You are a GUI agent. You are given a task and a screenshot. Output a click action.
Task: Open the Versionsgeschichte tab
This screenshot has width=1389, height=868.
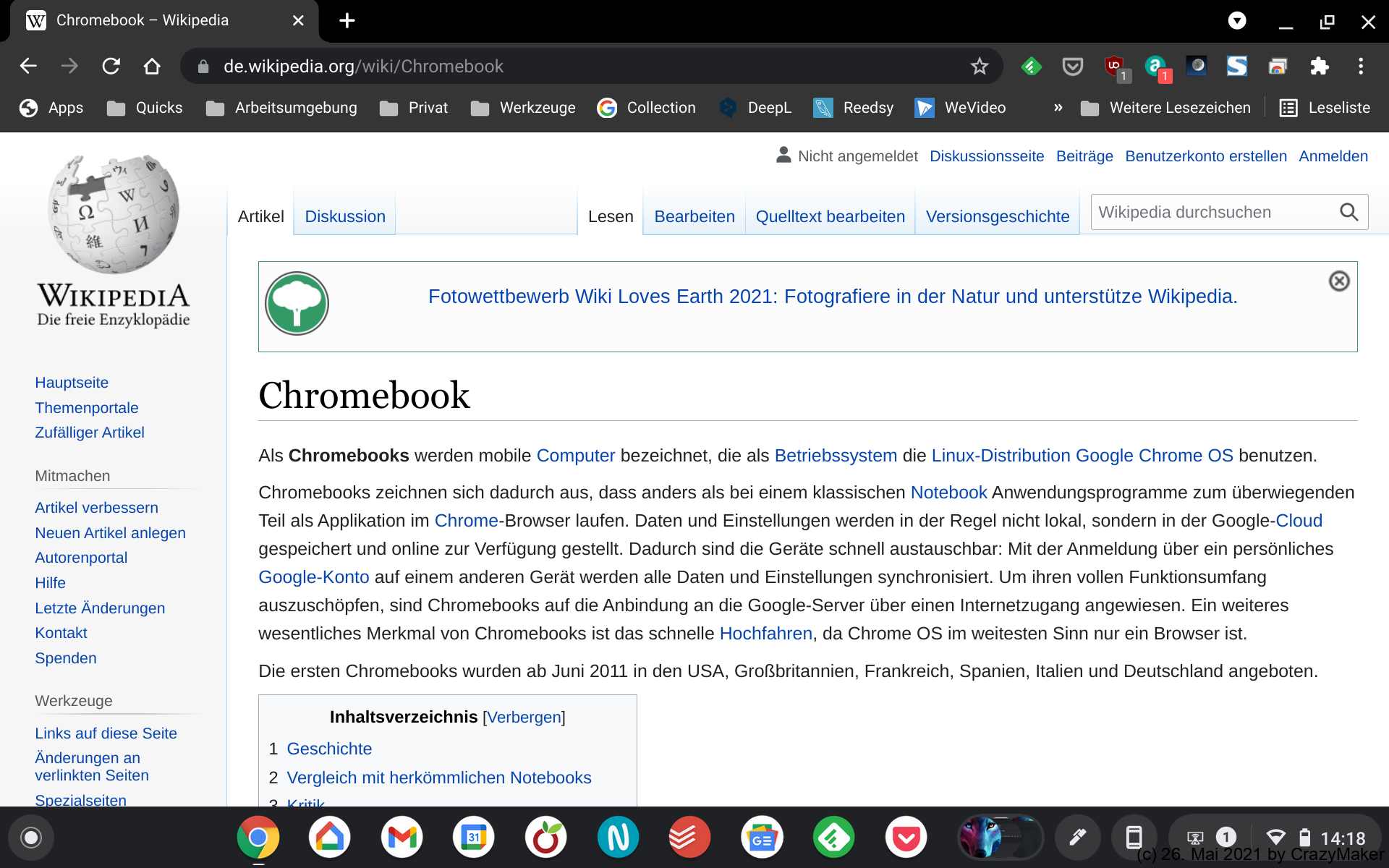[x=998, y=216]
